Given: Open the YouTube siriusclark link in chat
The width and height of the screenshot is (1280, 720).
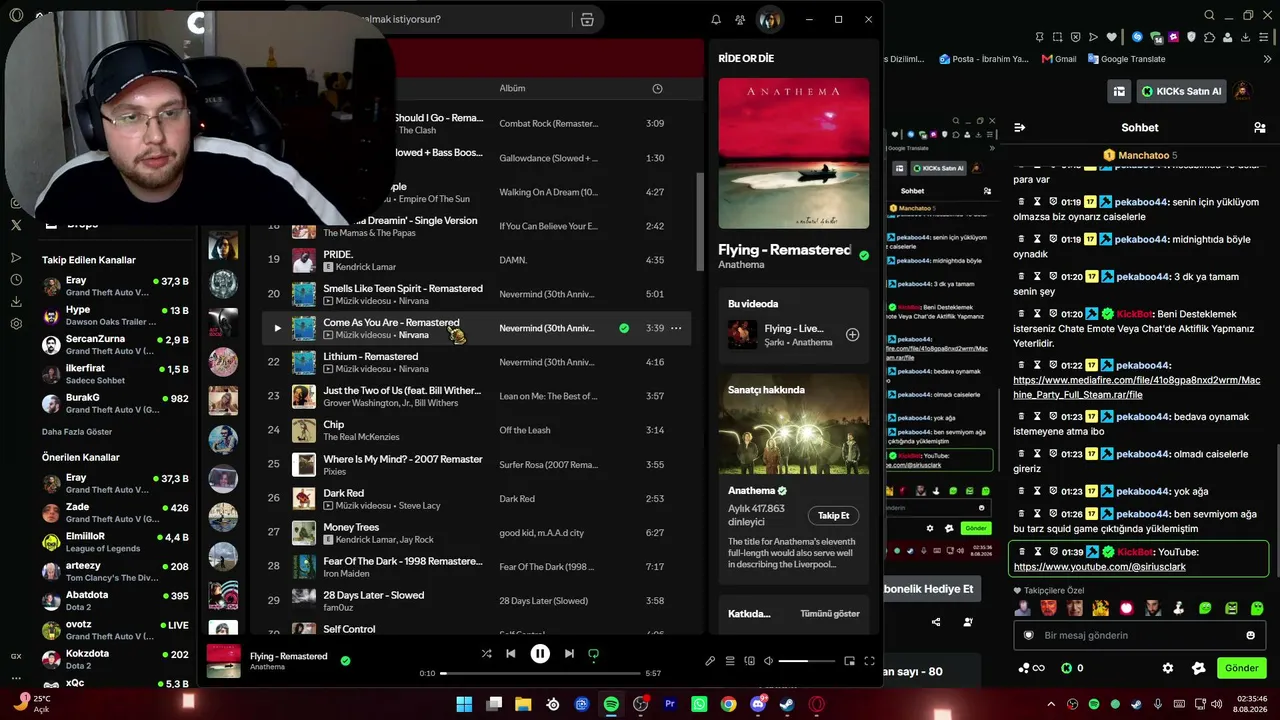Looking at the screenshot, I should [x=1099, y=567].
